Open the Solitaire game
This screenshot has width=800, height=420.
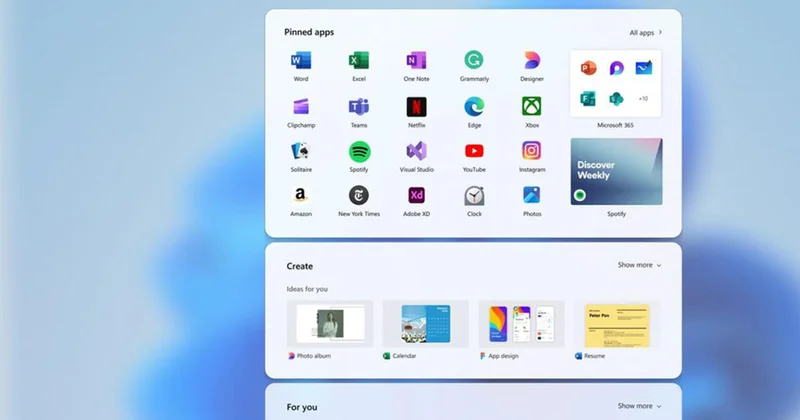(301, 152)
